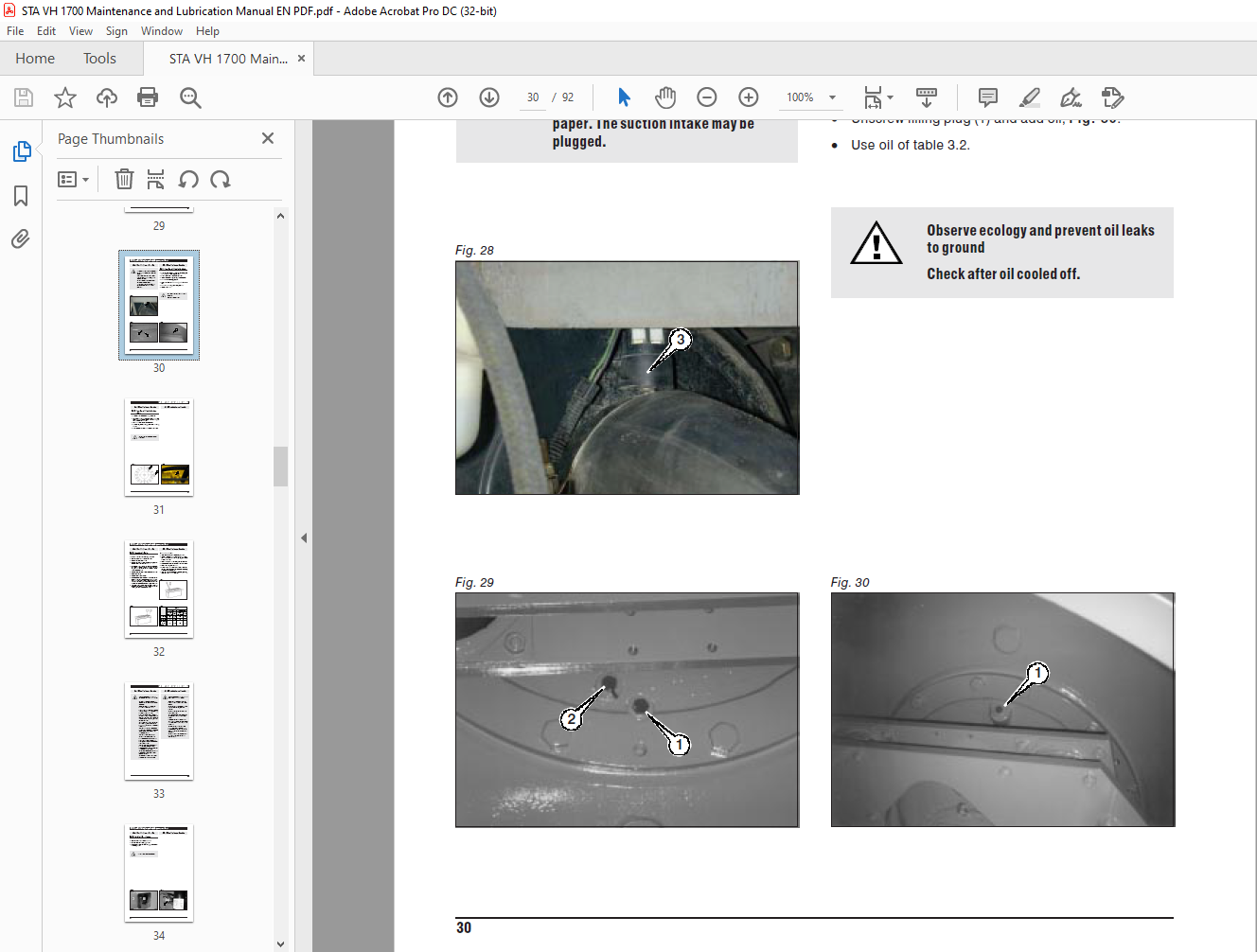Collapse the navigation pane arrow

304,538
